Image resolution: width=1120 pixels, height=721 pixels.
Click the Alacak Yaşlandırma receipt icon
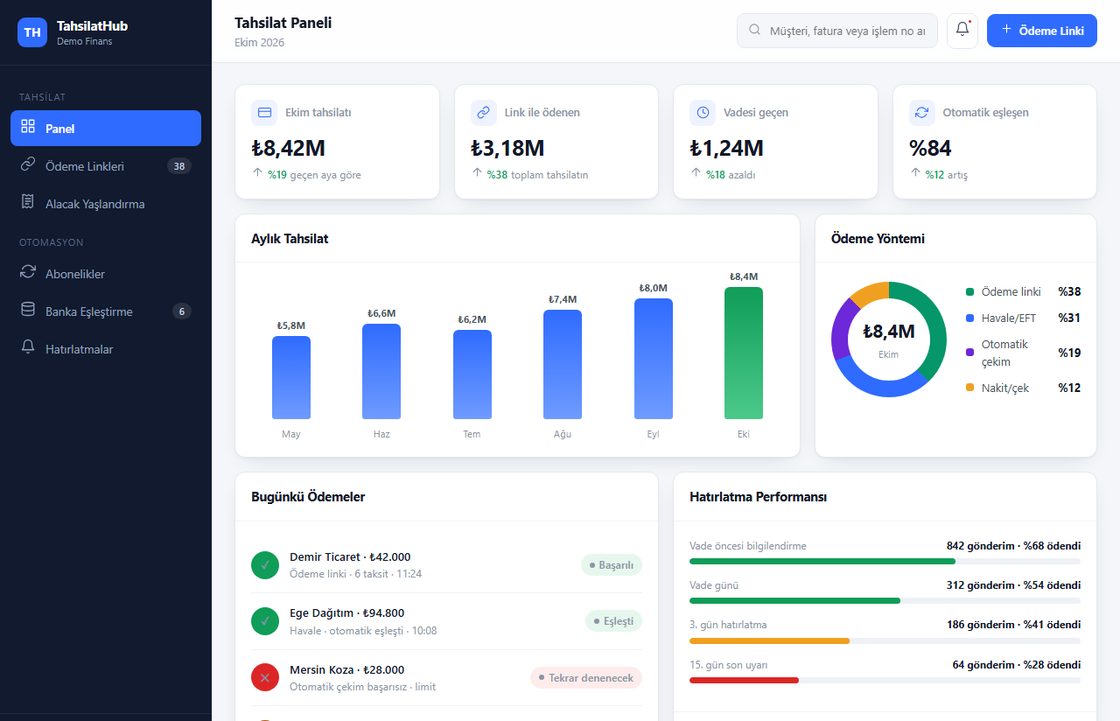pyautogui.click(x=28, y=202)
